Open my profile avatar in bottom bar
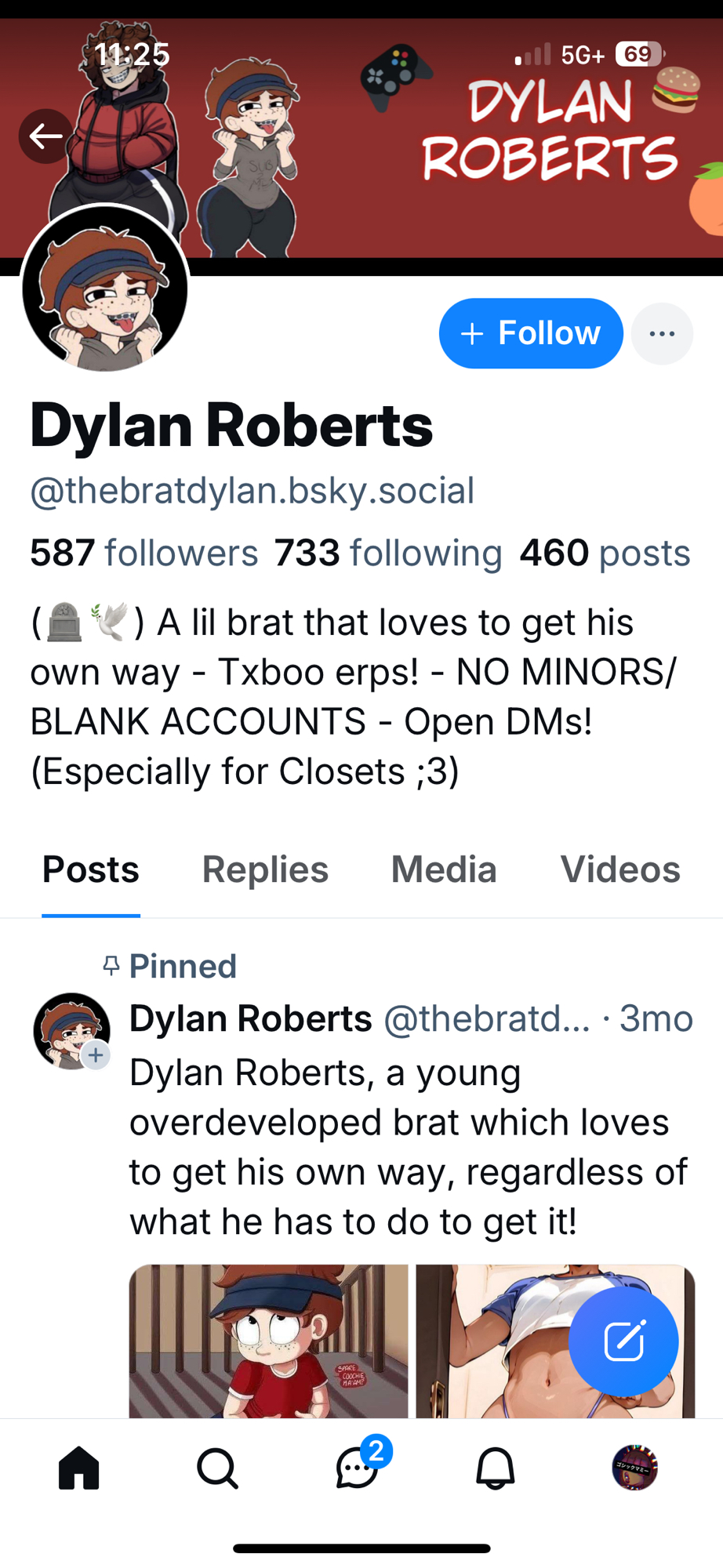 click(634, 1468)
